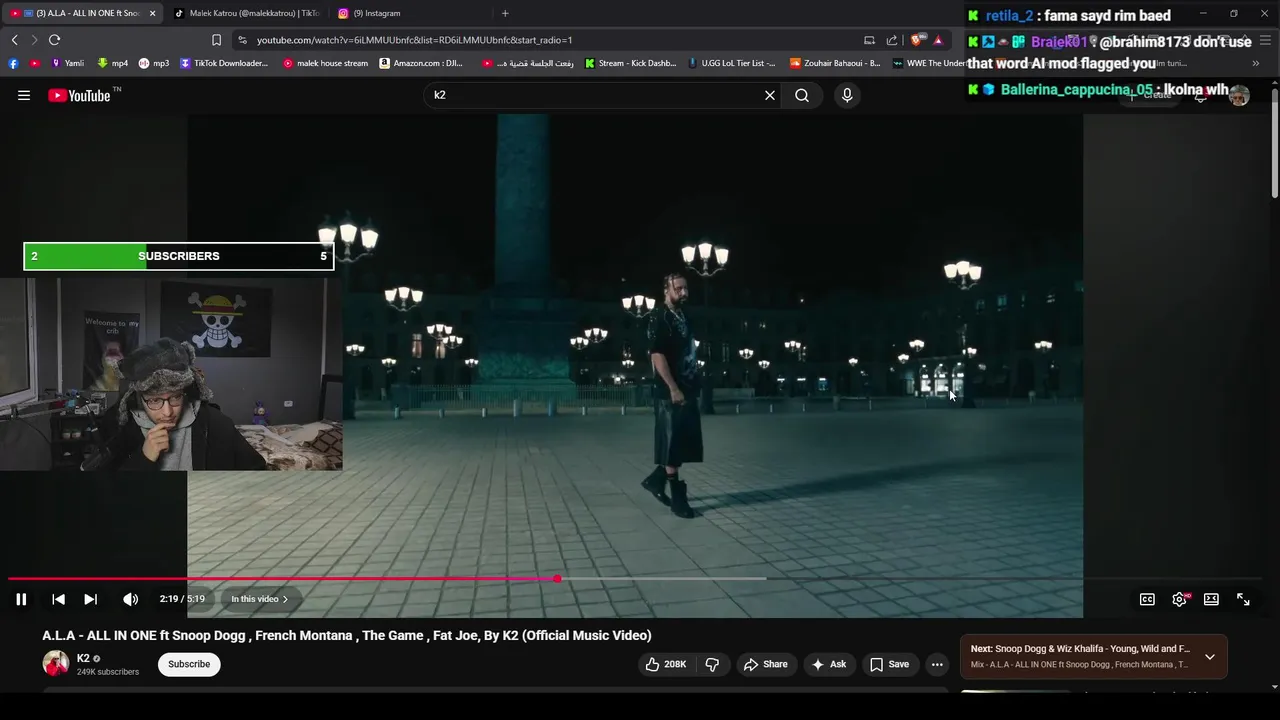Viewport: 1280px width, 720px height.
Task: Like the video with 208K likes
Action: 665,664
